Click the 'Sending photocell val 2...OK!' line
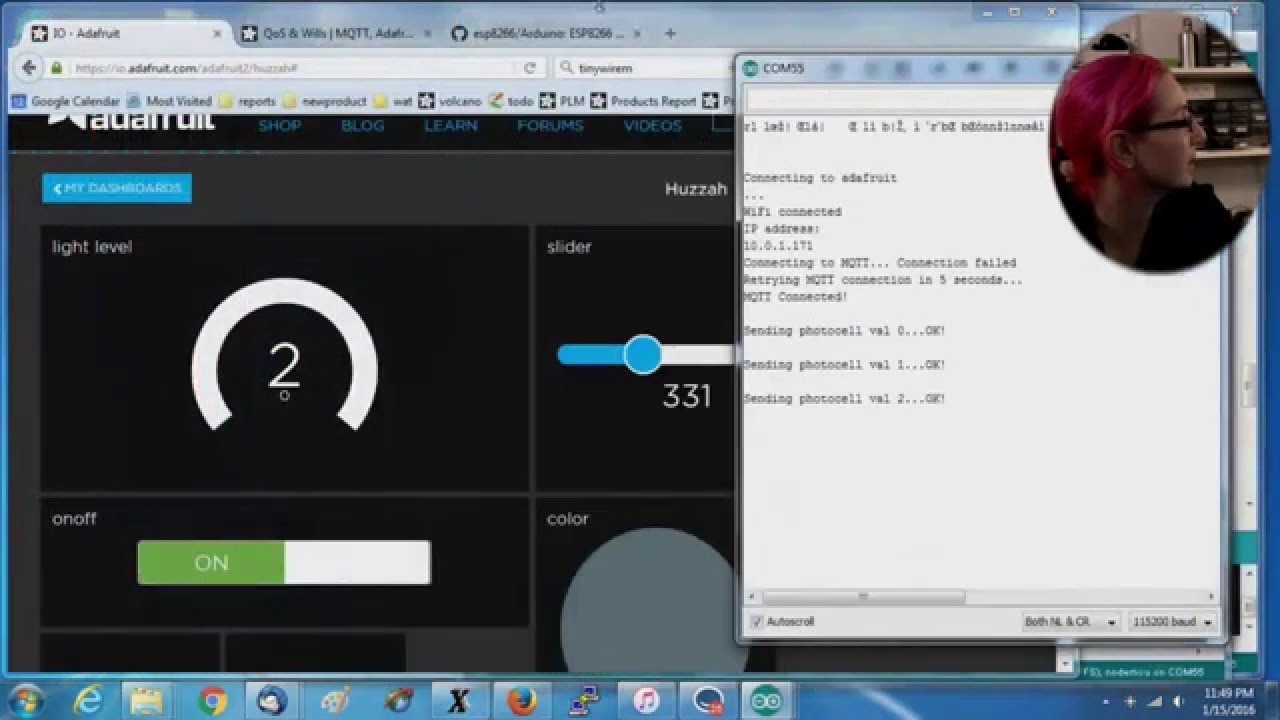The height and width of the screenshot is (720, 1280). 844,399
